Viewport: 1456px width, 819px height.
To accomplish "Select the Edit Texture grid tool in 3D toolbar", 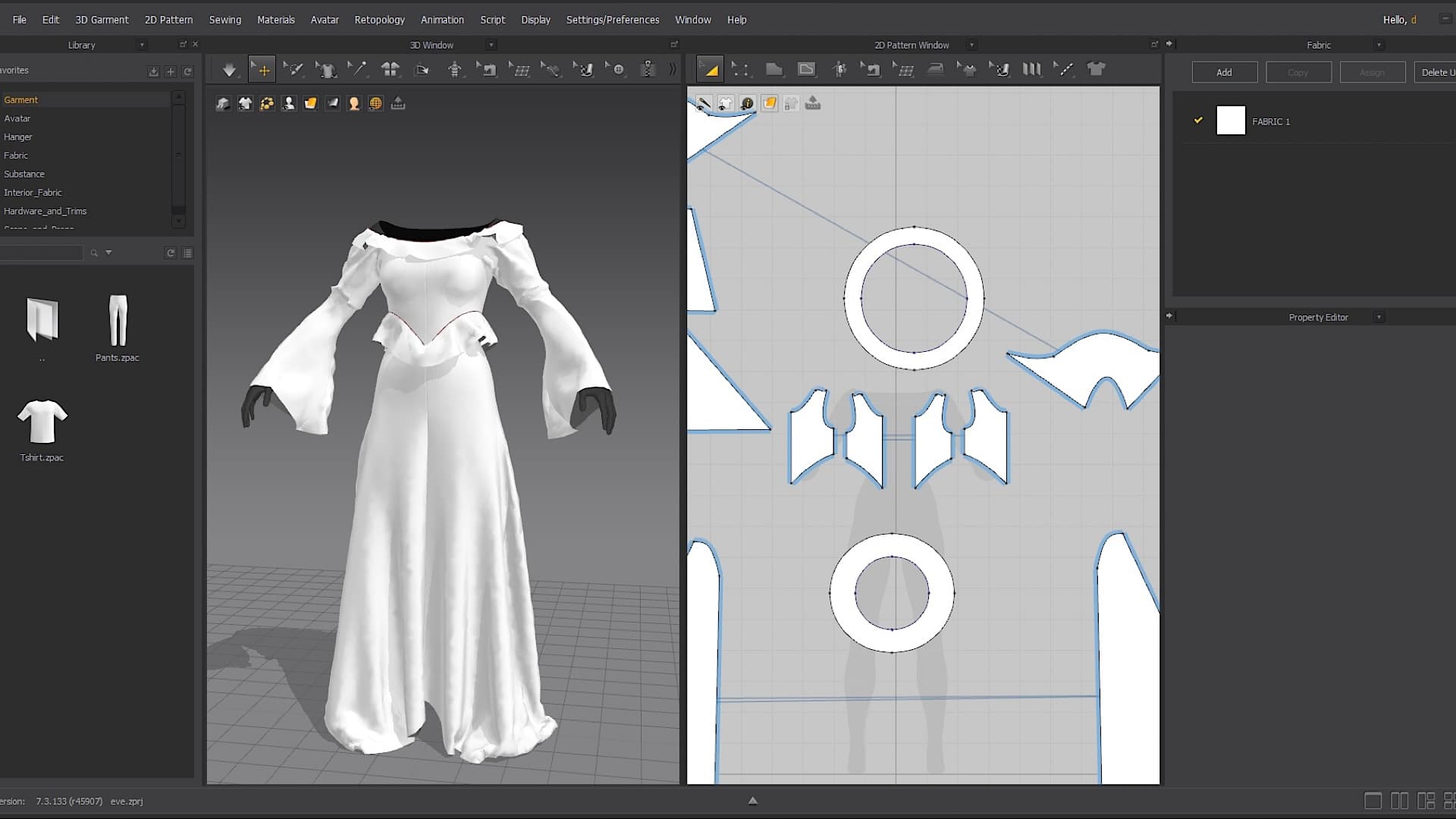I will (520, 70).
